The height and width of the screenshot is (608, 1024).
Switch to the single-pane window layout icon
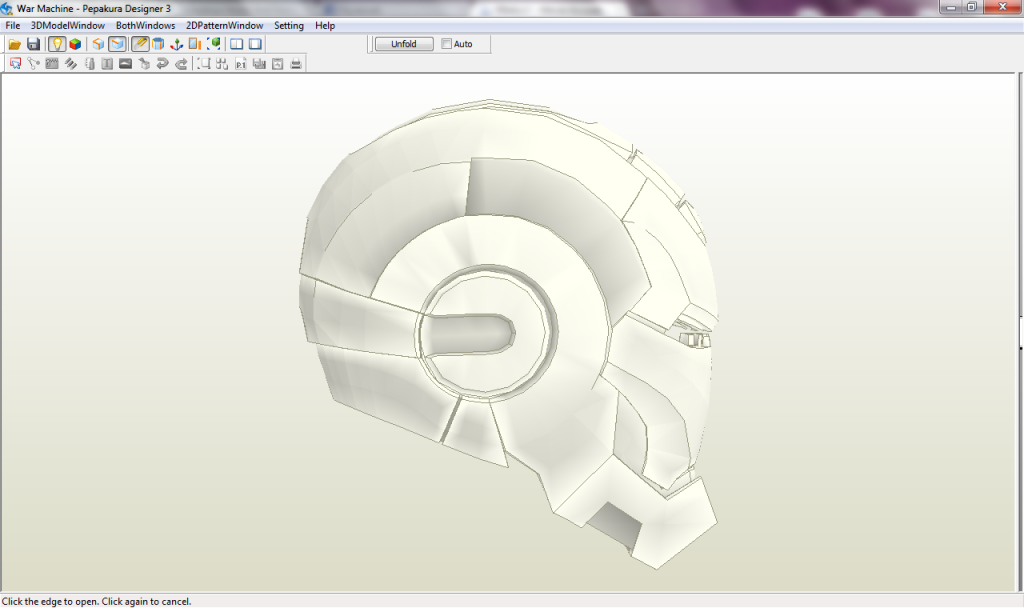(x=255, y=44)
